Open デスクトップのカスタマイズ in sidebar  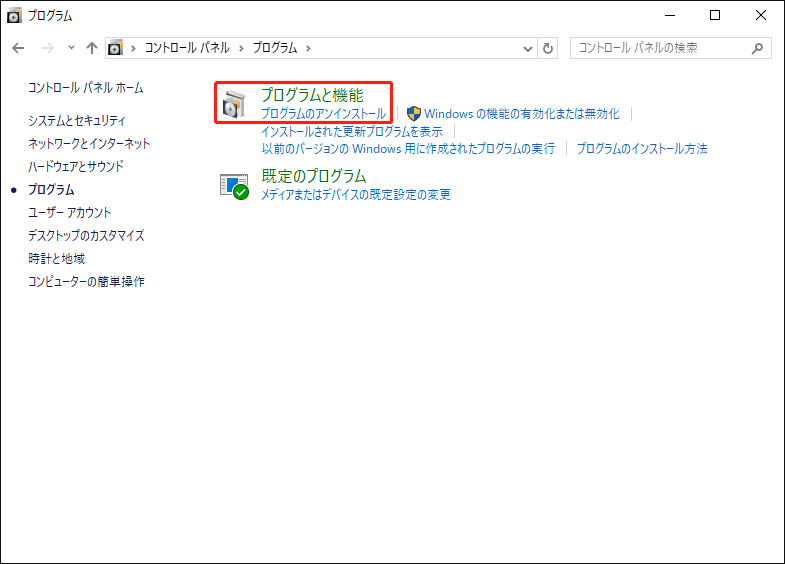point(86,236)
